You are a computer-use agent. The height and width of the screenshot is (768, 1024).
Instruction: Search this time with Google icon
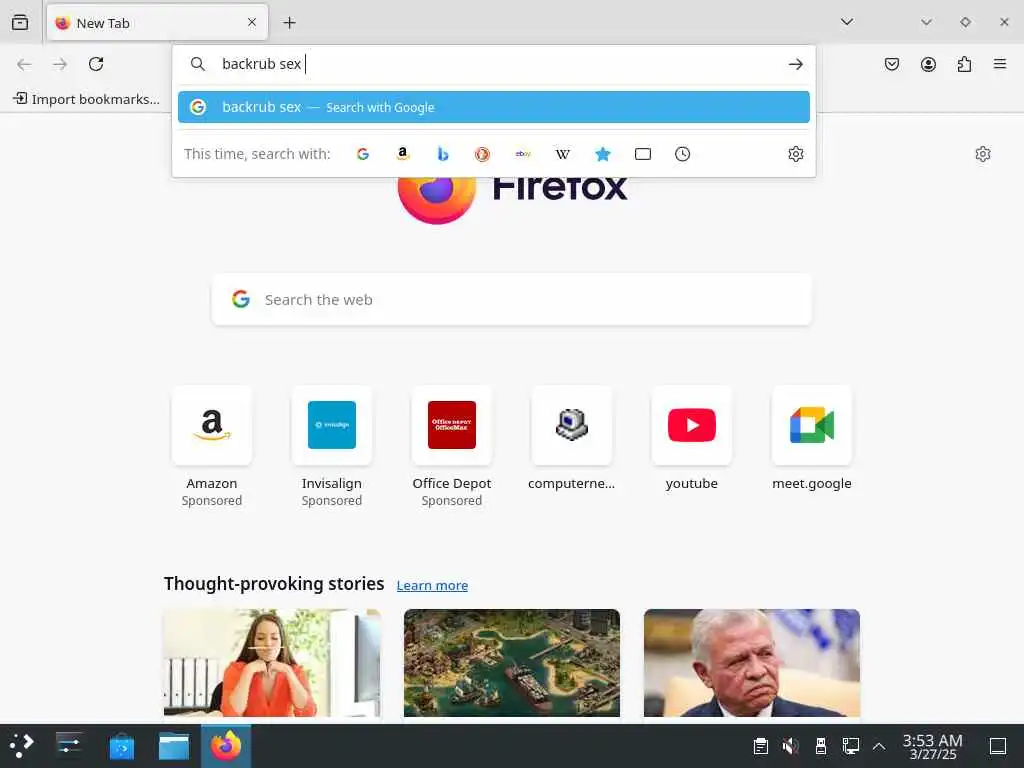coord(363,154)
